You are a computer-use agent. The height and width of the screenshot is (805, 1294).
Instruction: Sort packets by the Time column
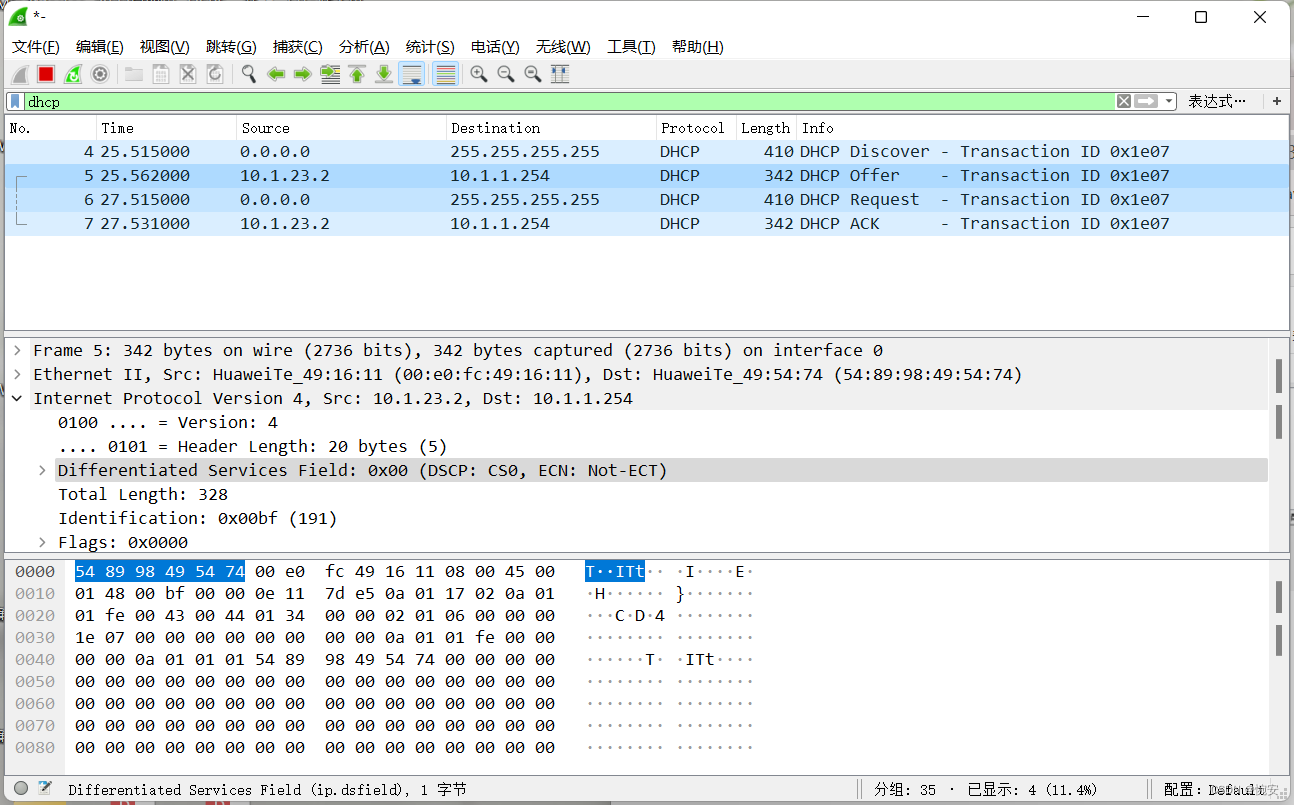coord(167,128)
